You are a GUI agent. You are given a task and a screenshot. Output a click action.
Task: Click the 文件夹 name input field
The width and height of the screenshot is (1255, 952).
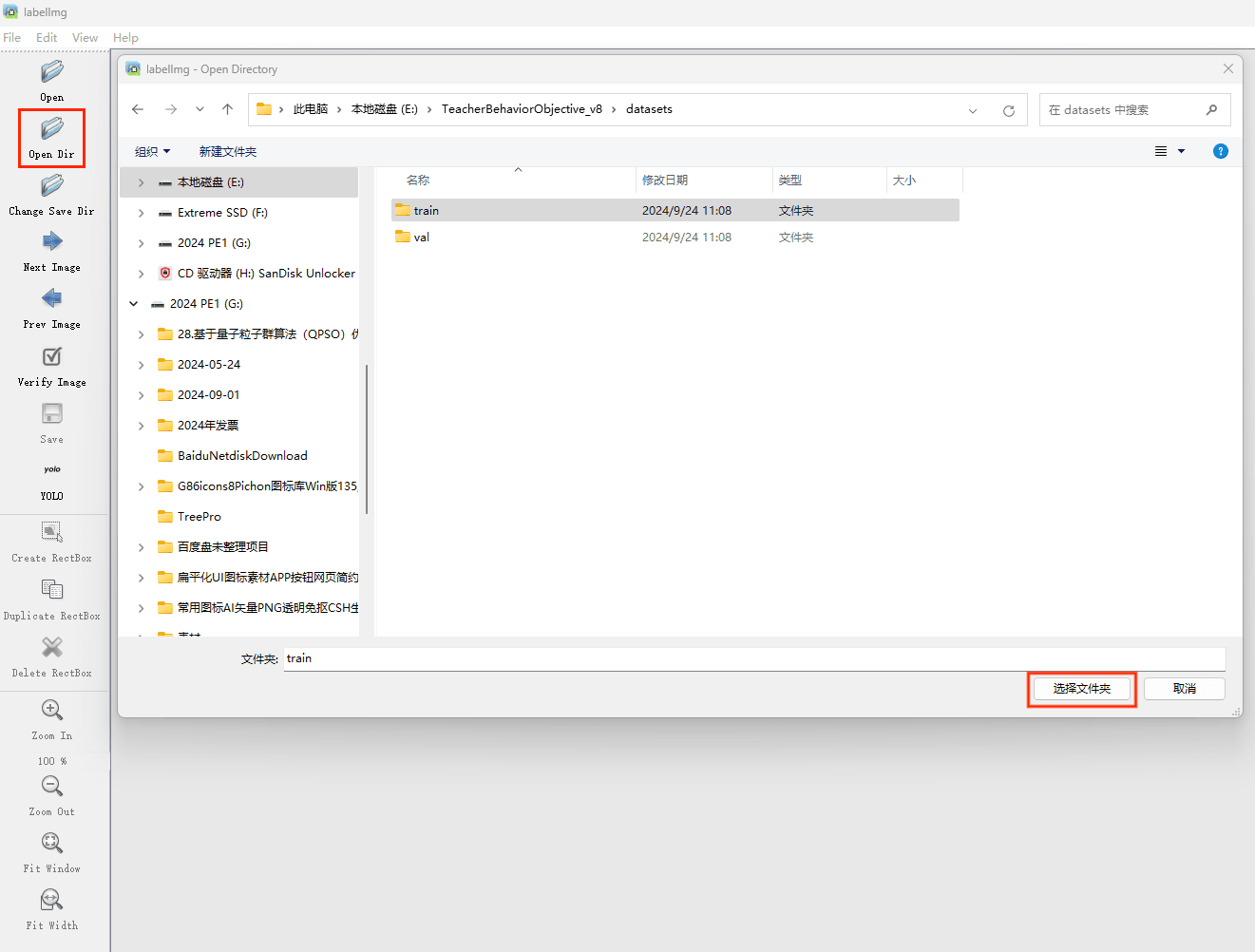(x=753, y=658)
